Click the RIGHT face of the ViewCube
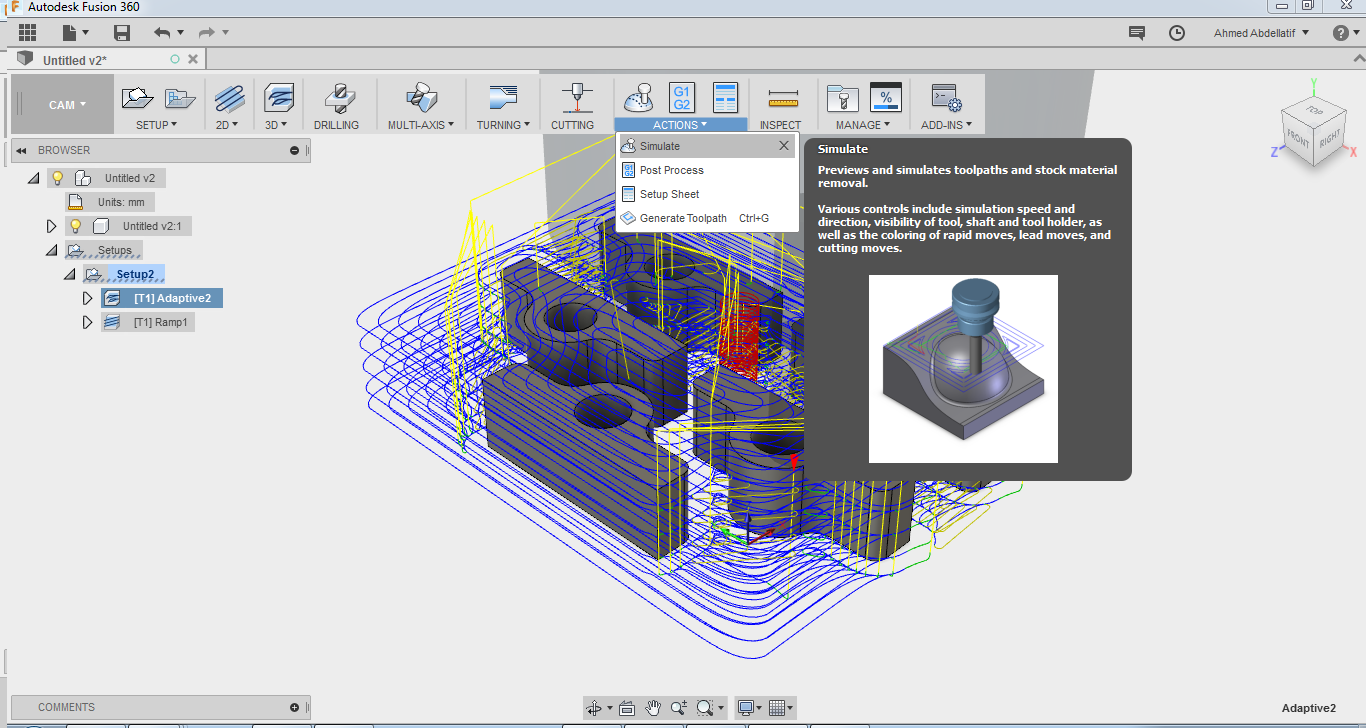 click(x=1329, y=137)
